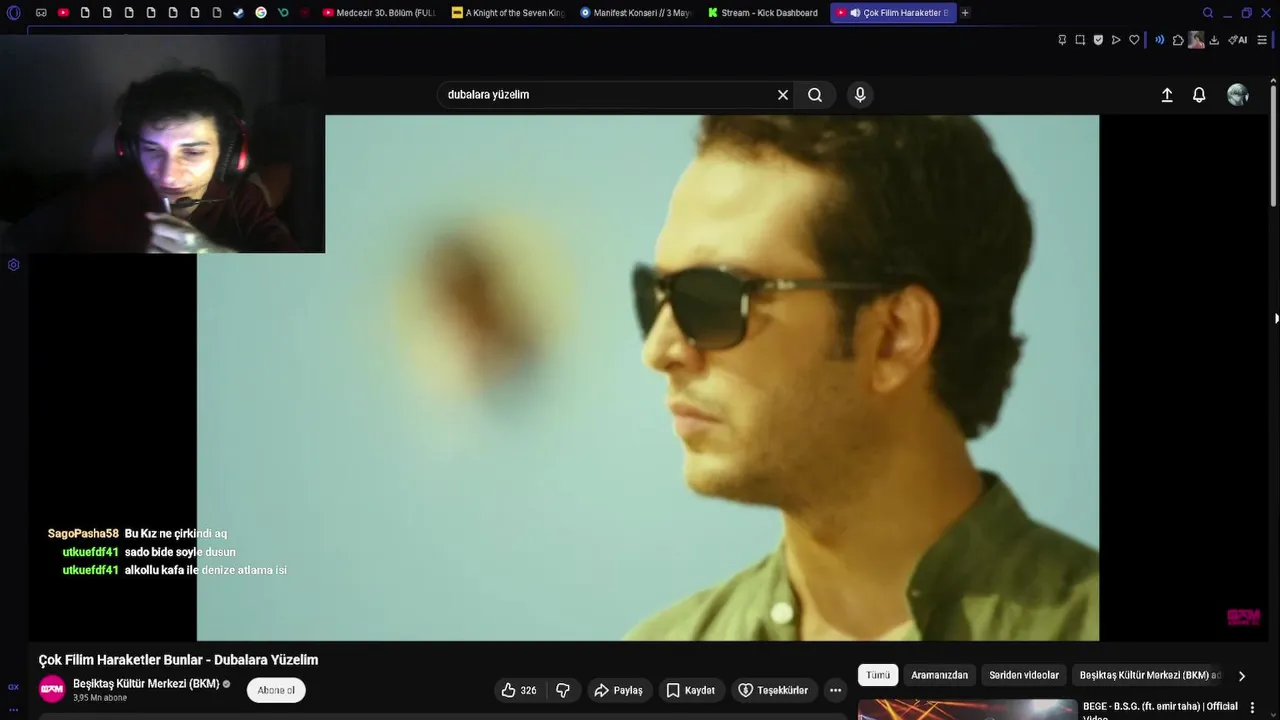Open the BKM channel avatar
The height and width of the screenshot is (720, 1280).
coord(52,689)
